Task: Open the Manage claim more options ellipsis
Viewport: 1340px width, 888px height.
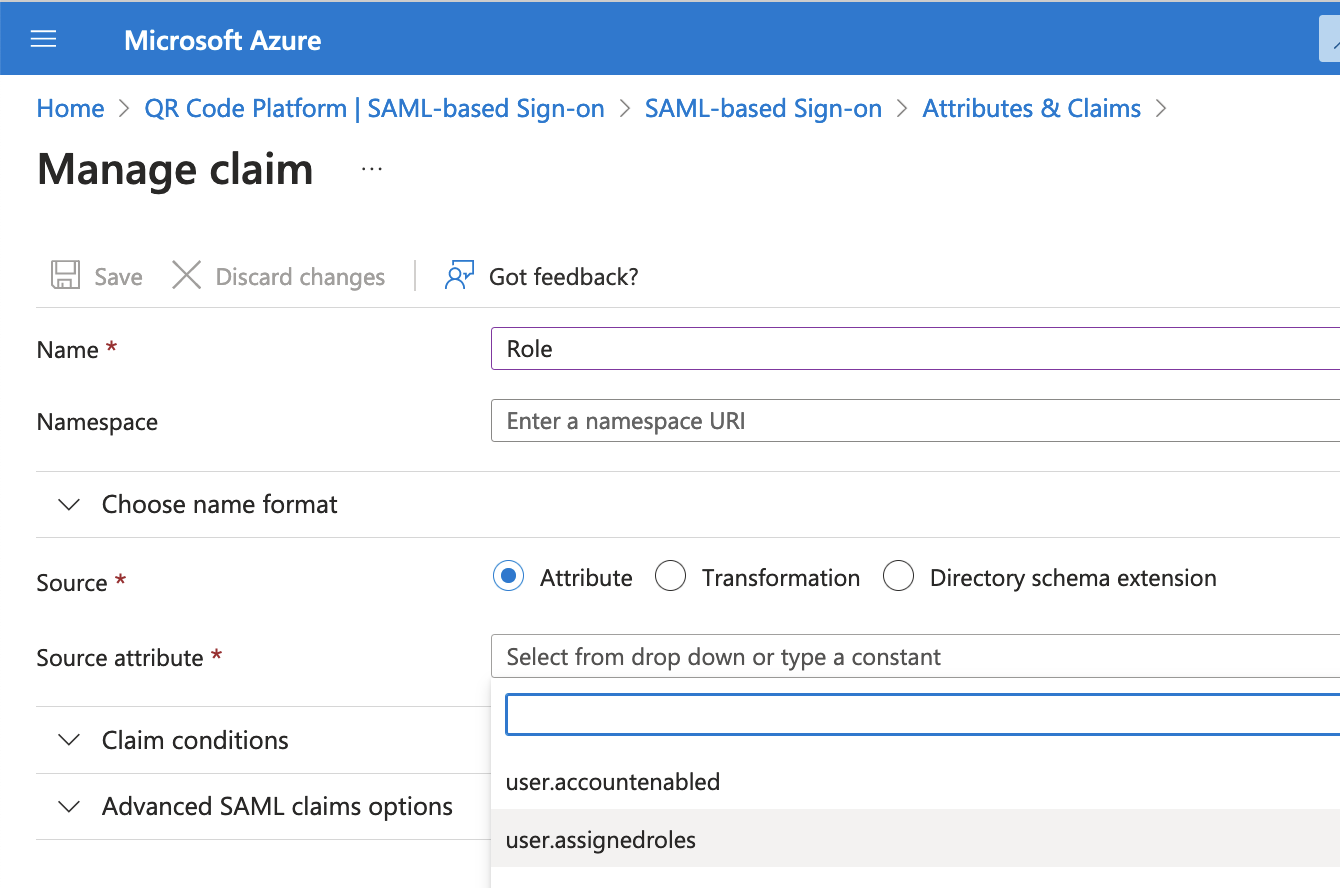Action: click(x=372, y=170)
